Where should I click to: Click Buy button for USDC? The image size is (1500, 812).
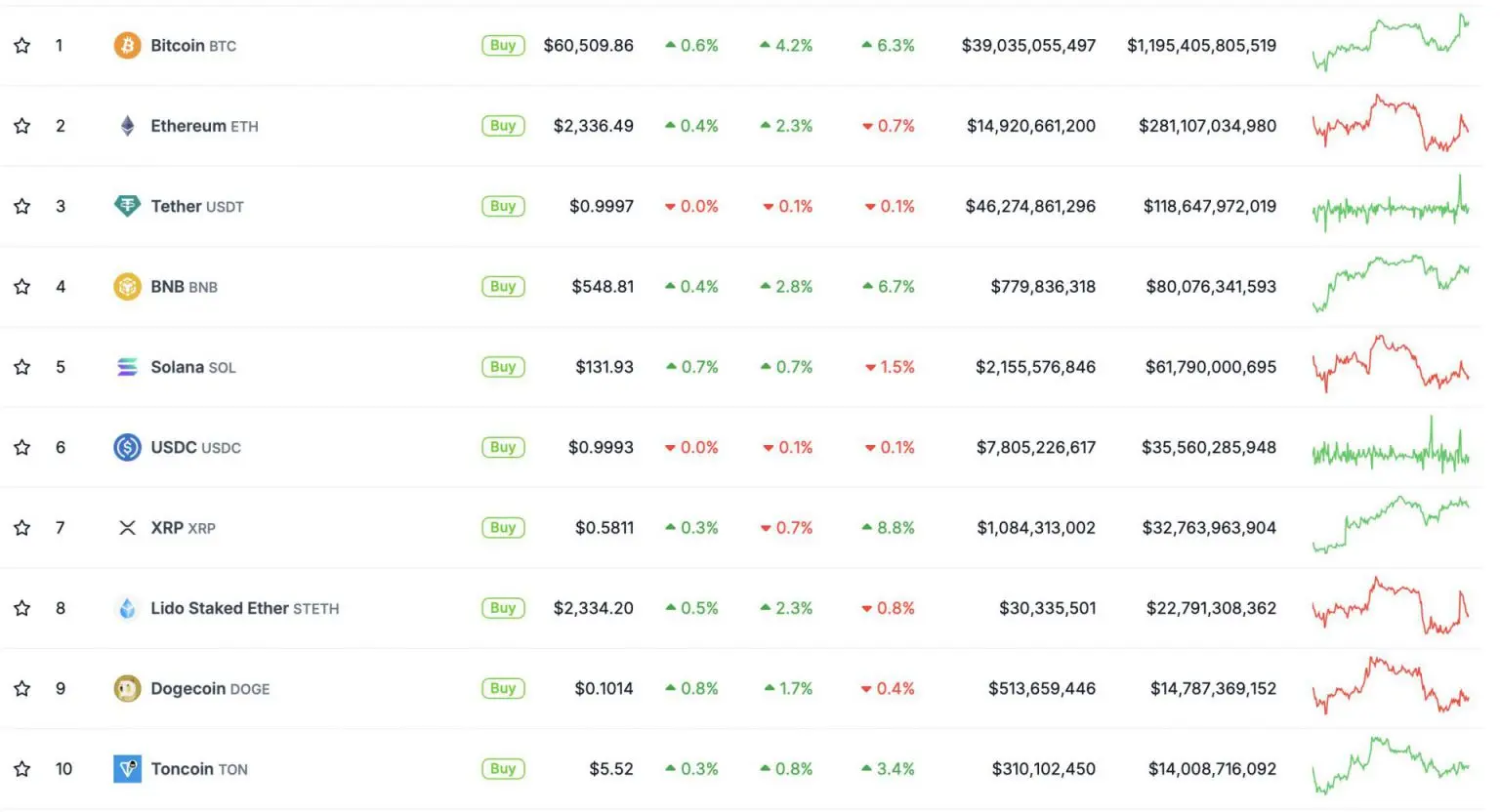[503, 447]
